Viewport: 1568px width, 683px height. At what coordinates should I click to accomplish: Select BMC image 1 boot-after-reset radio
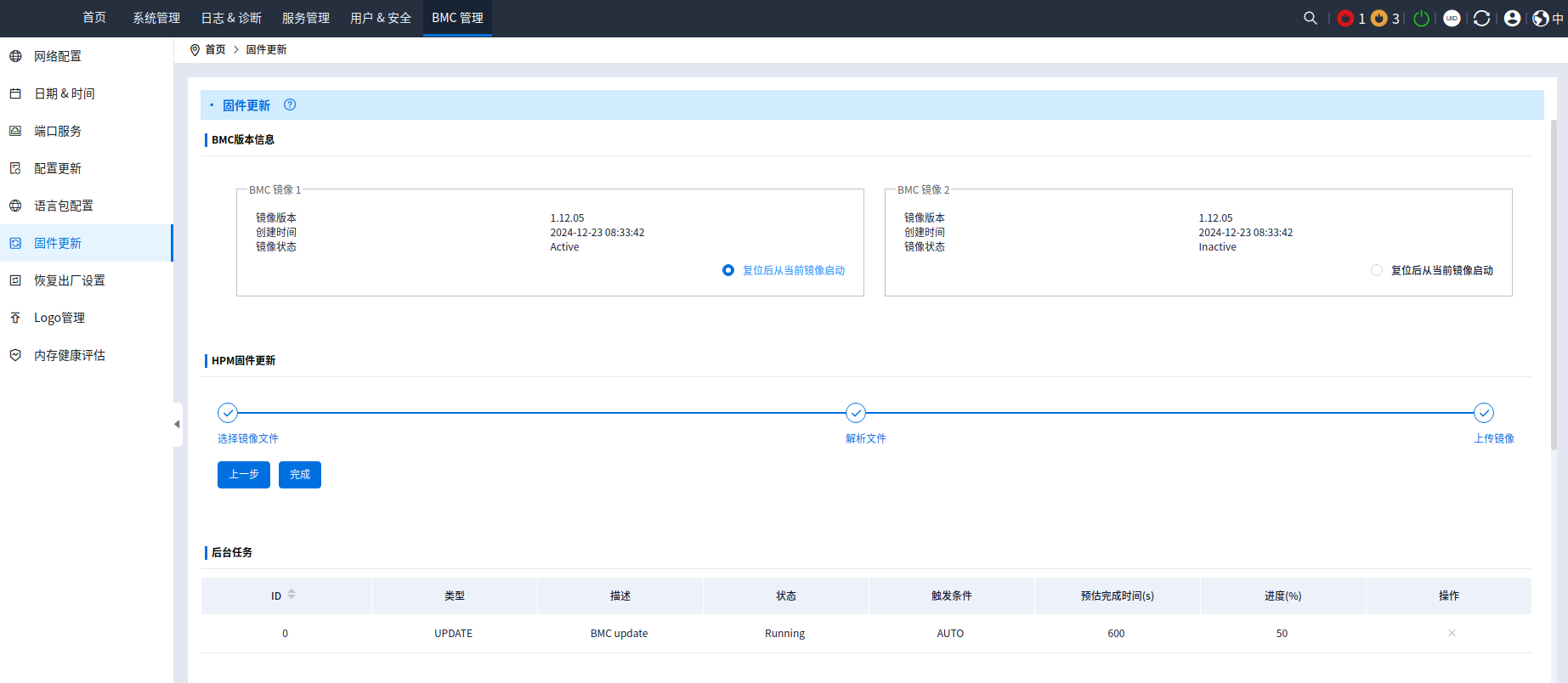[x=728, y=270]
